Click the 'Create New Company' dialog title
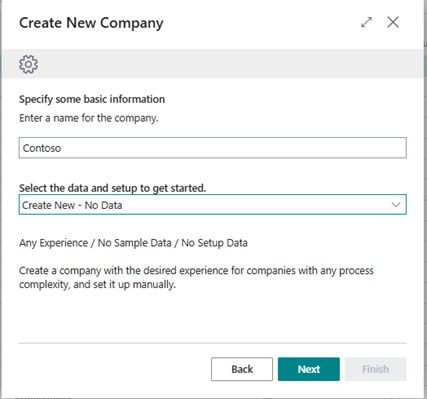This screenshot has height=399, width=427. tap(91, 23)
